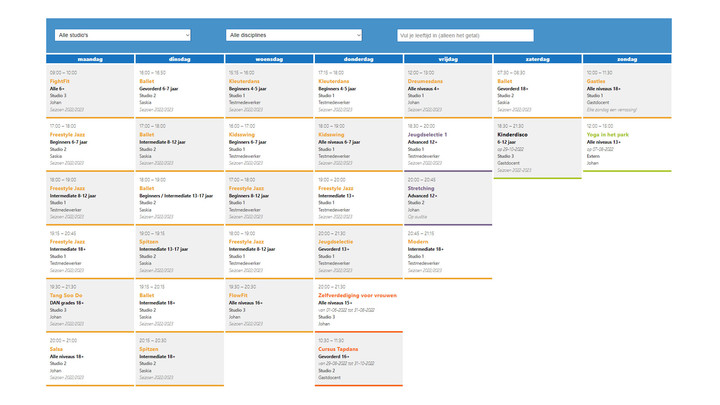Open the Tang Soo Do class

tap(90, 305)
